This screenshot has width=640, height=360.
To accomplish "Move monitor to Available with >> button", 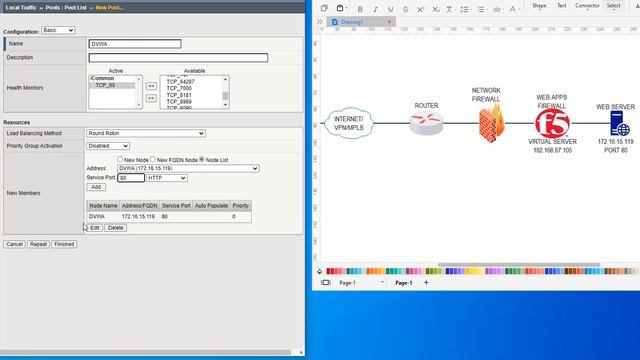I will [x=151, y=98].
